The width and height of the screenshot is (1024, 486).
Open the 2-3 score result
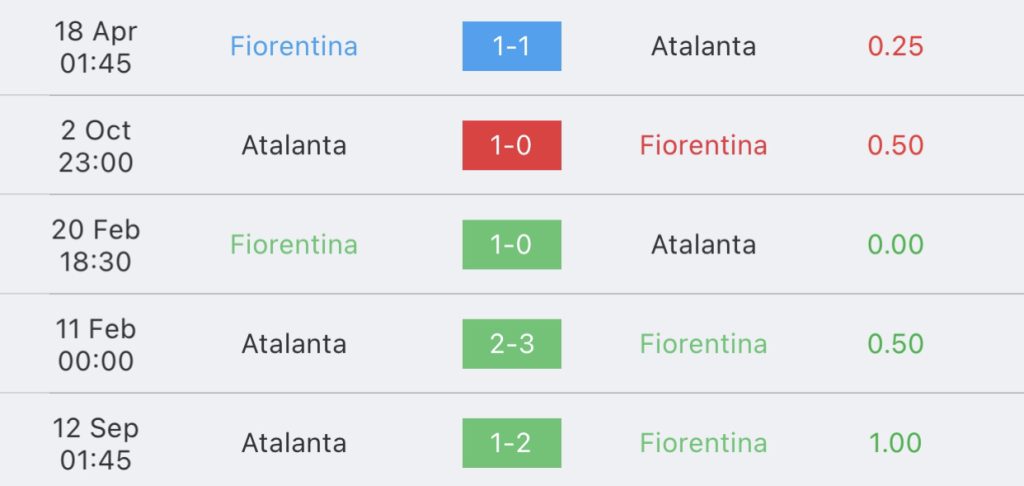coord(511,344)
